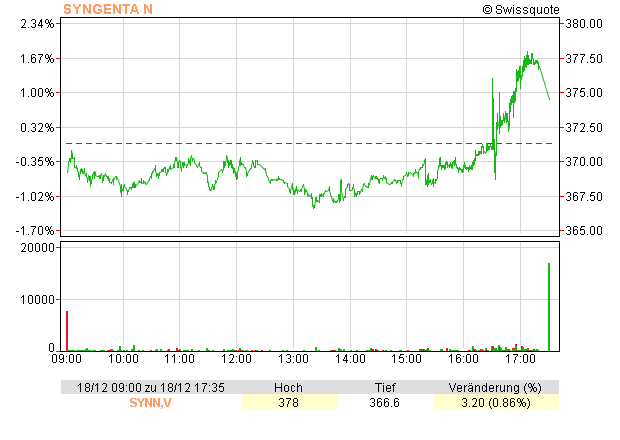Select the Tief column header
620x440 pixels.
pyautogui.click(x=385, y=387)
